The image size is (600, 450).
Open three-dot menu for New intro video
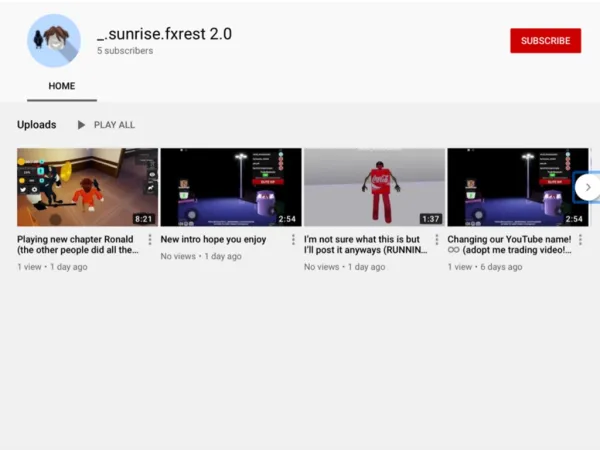coord(293,240)
